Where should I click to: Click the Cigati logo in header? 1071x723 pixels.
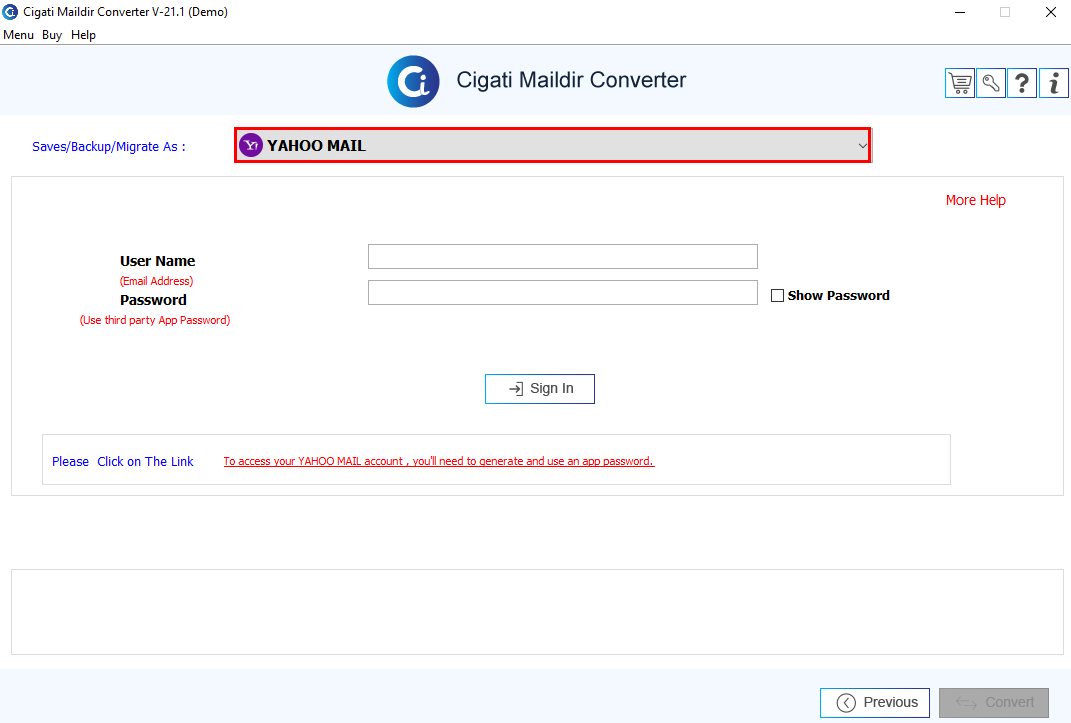click(x=413, y=81)
